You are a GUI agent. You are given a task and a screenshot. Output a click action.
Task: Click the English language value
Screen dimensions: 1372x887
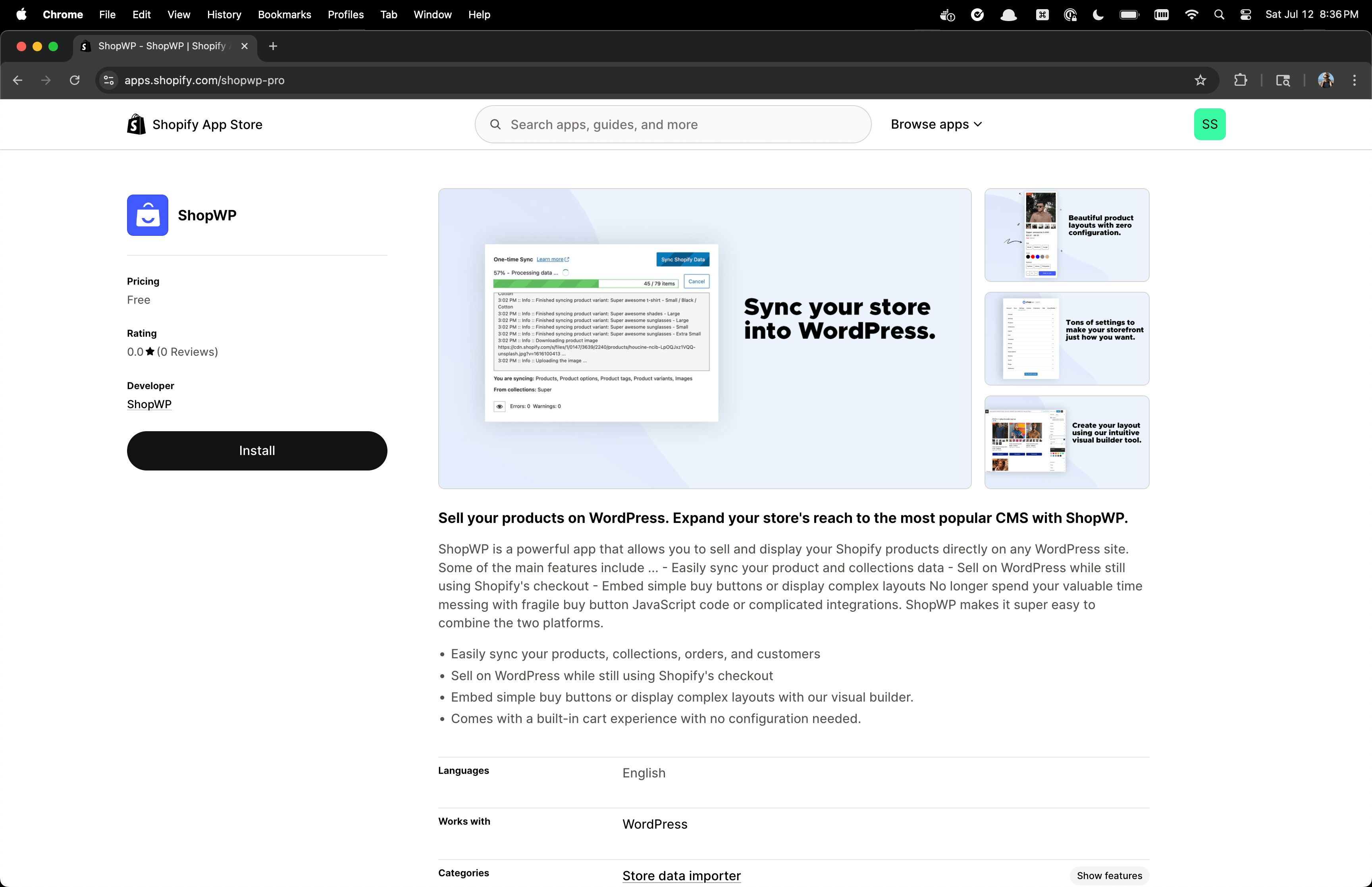(x=644, y=773)
